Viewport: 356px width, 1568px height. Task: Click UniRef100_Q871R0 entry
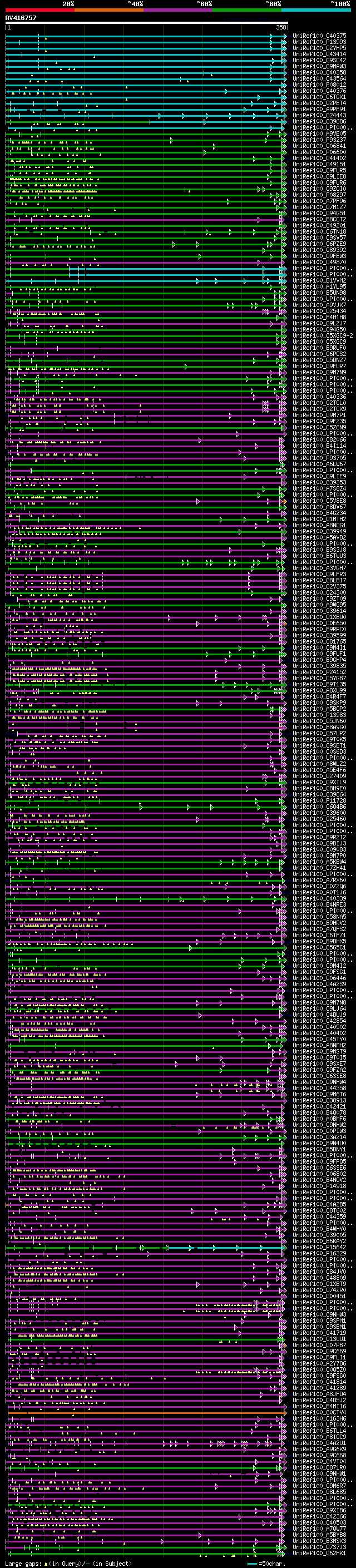(x=319, y=1468)
